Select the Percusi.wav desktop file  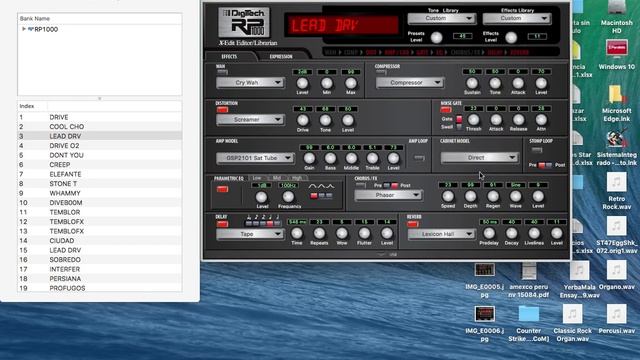pyautogui.click(x=616, y=314)
